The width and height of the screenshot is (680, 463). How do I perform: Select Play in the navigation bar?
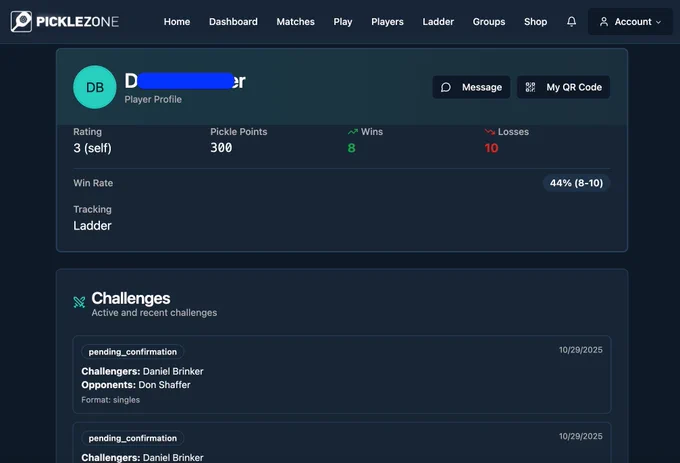coord(343,22)
